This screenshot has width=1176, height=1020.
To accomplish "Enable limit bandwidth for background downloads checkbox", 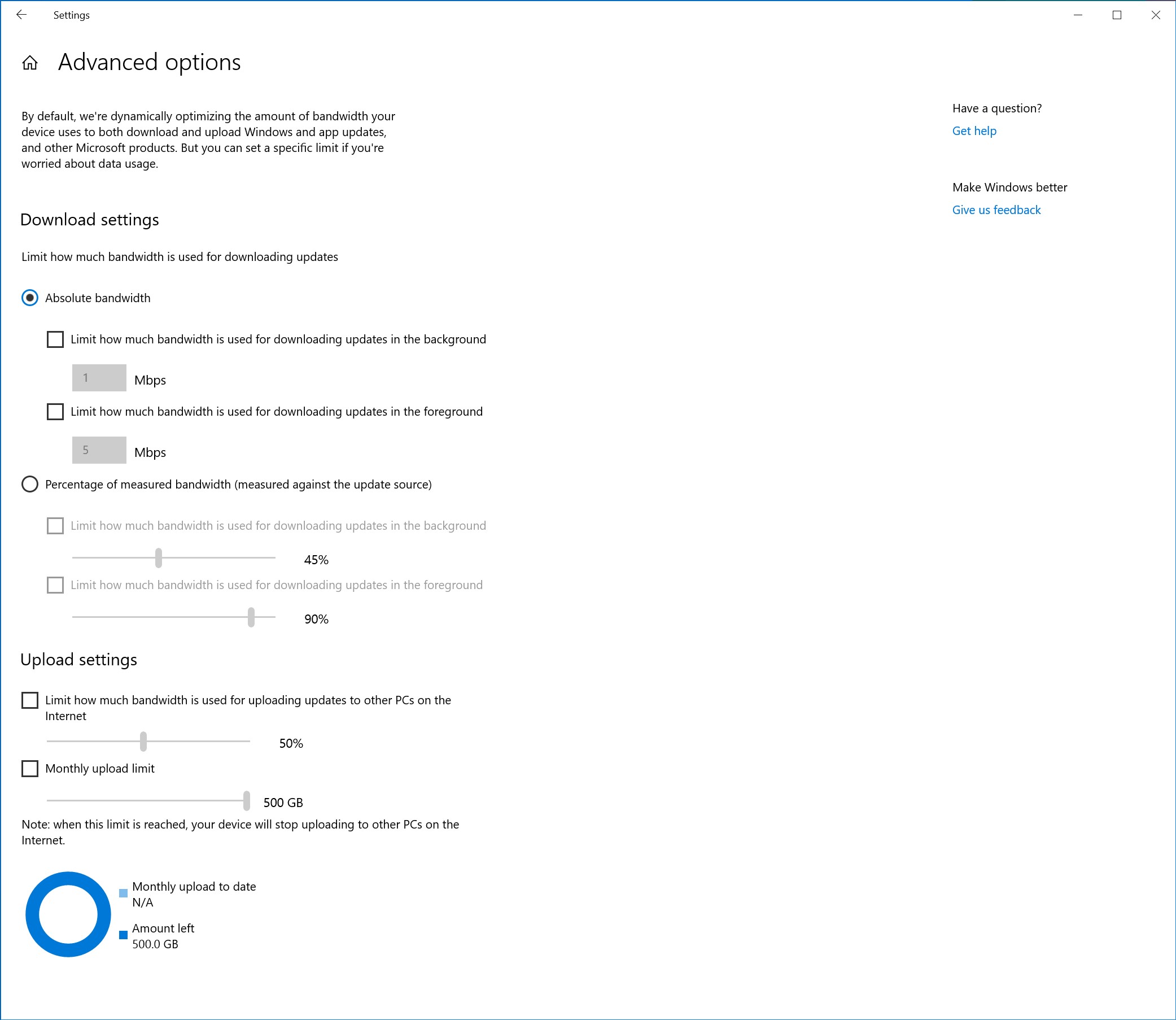I will (x=57, y=339).
